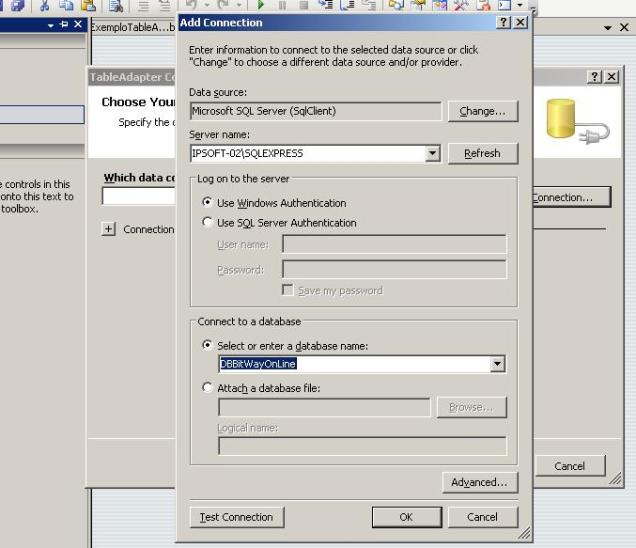Click the Cut scissors toolbar icon
The image size is (636, 548).
pyautogui.click(x=45, y=5)
